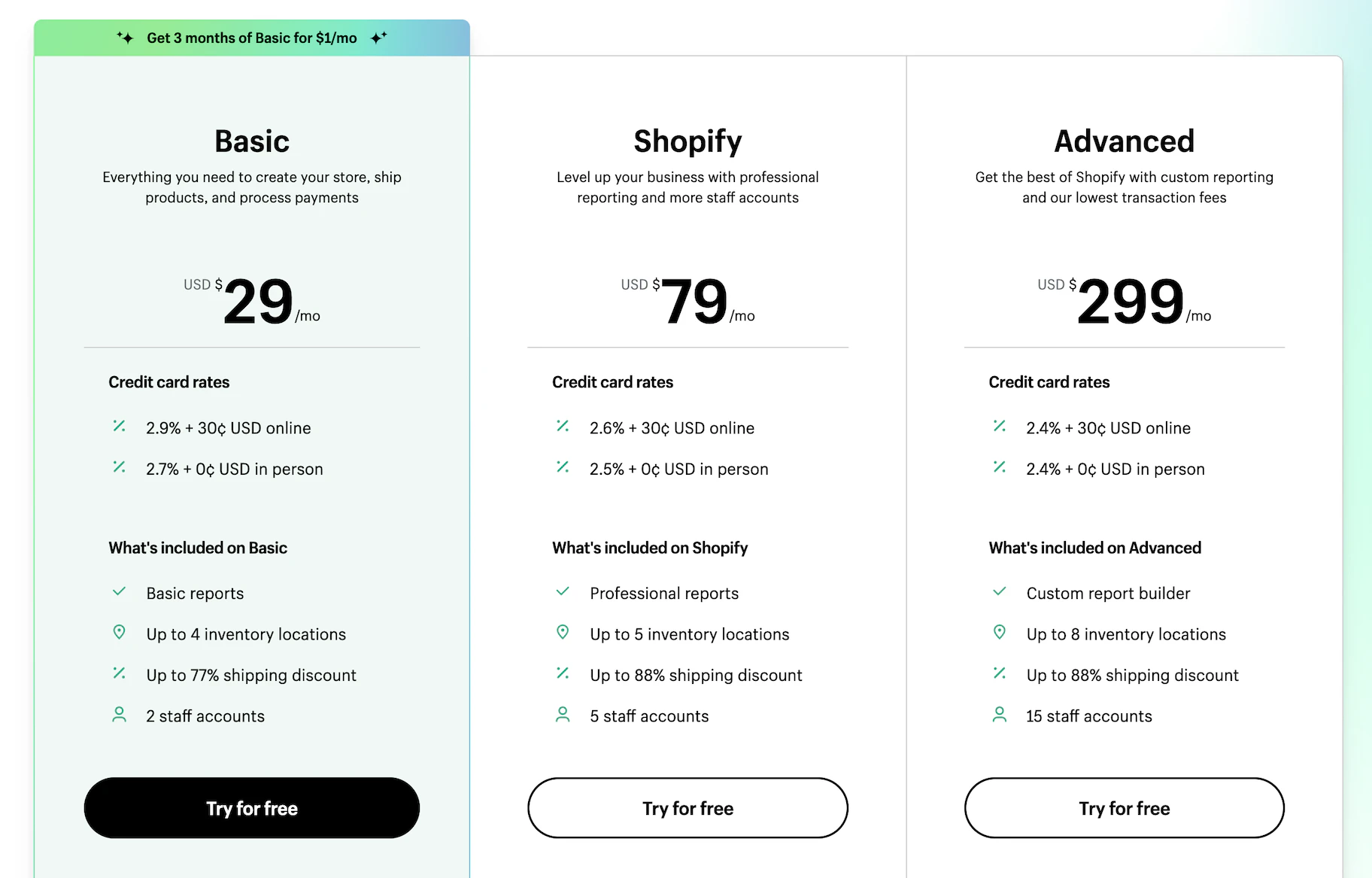Click the percentage icon beside Basic online credit rate

[x=119, y=427]
